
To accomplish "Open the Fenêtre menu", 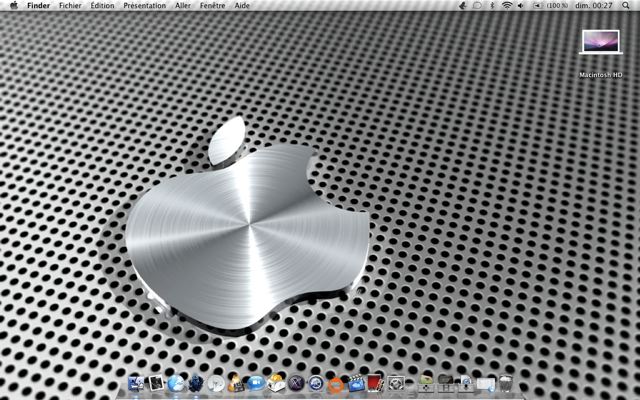I will point(213,6).
